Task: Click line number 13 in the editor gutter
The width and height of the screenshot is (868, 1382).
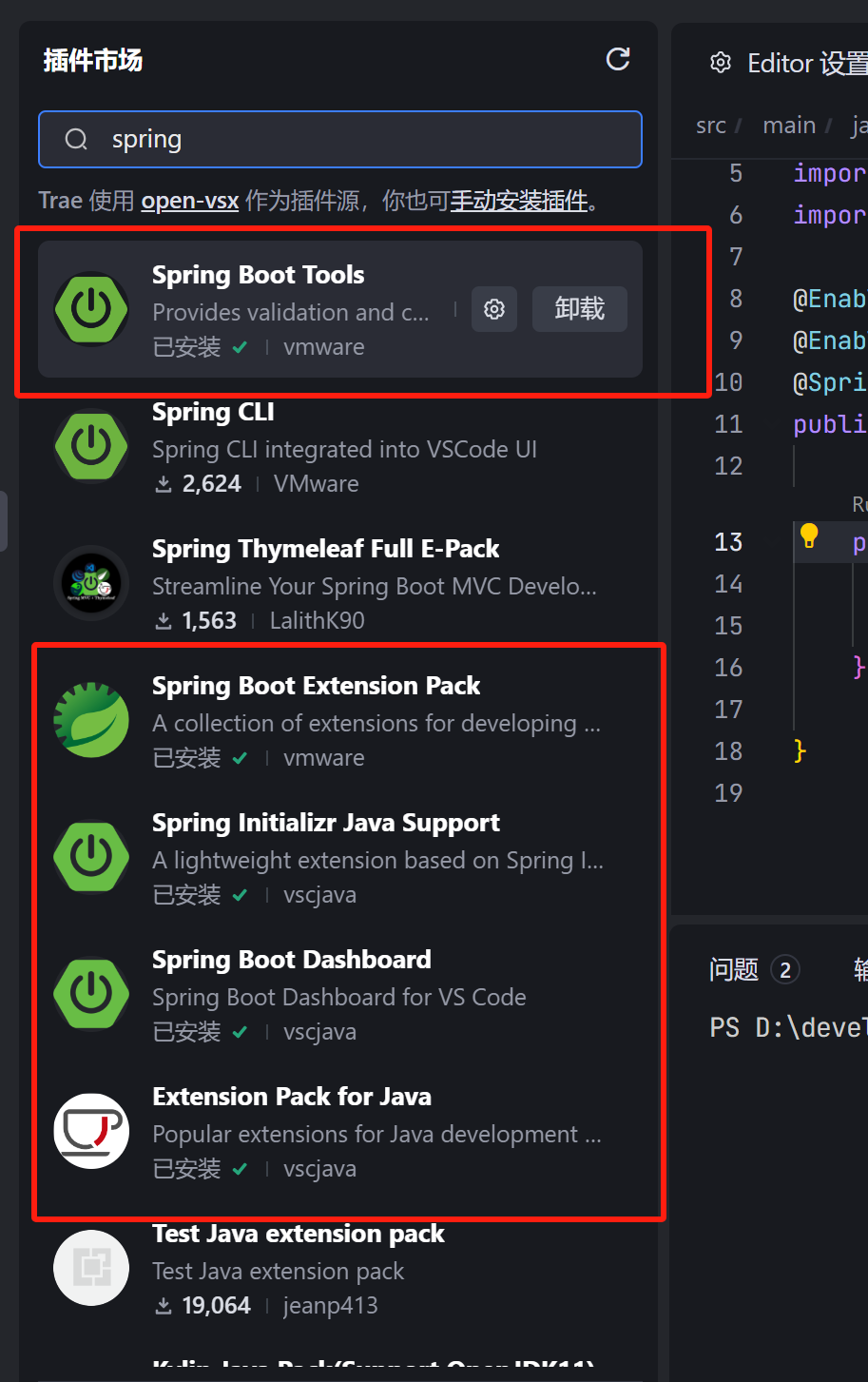Action: (728, 542)
